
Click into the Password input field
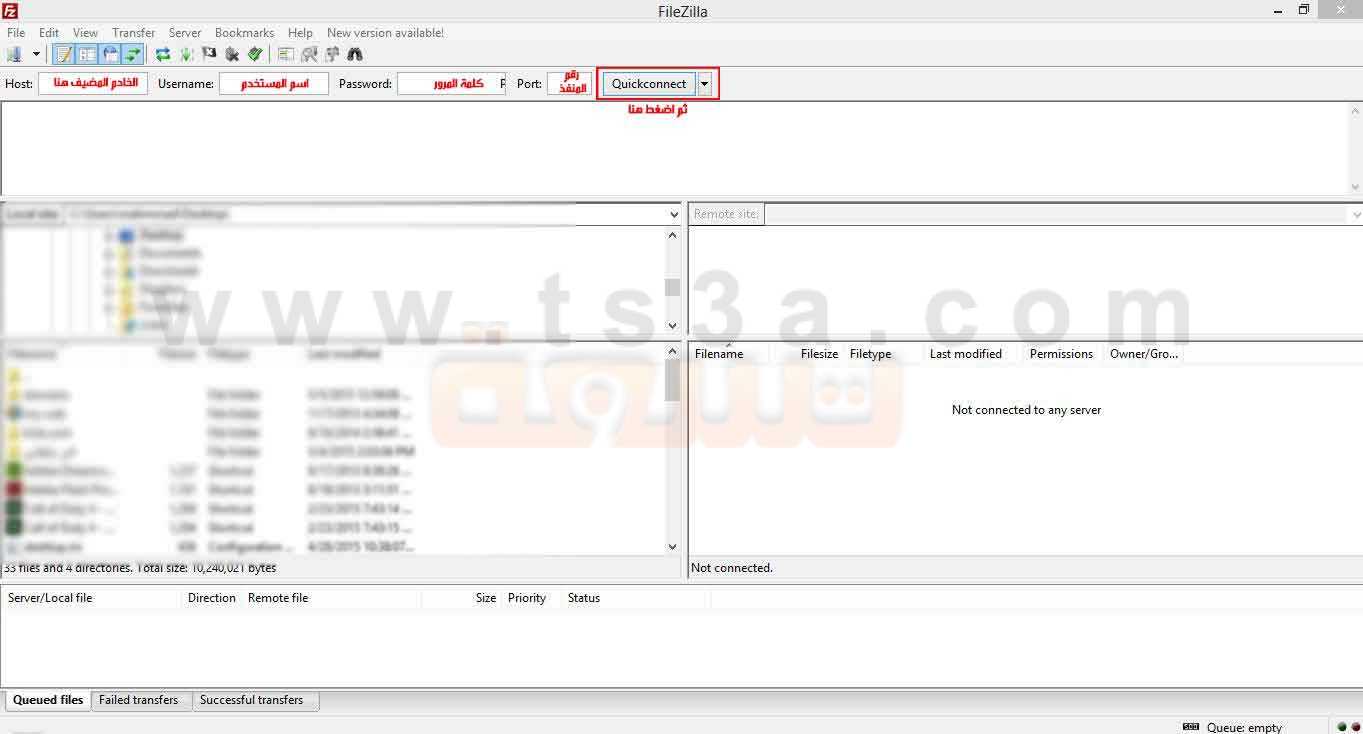click(451, 84)
